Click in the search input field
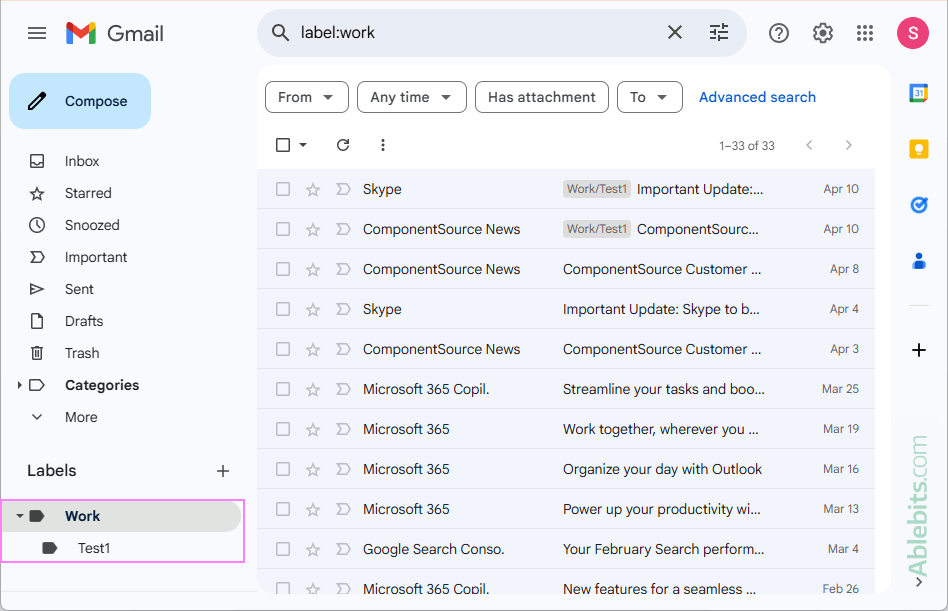The height and width of the screenshot is (611, 948). pos(478,33)
